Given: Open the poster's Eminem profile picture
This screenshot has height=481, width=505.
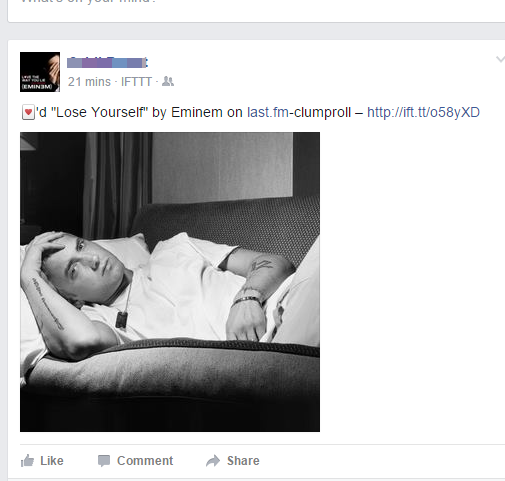Looking at the screenshot, I should point(40,72).
